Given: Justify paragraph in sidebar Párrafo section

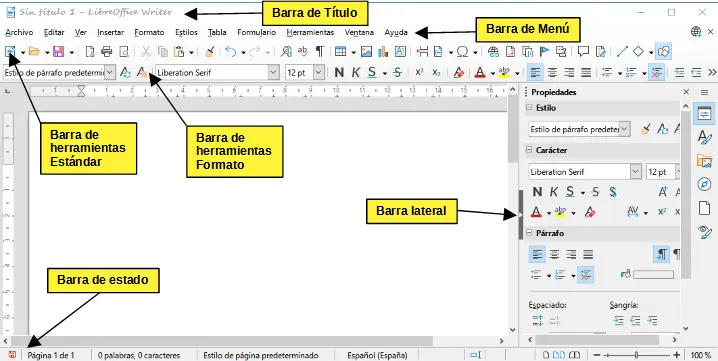Looking at the screenshot, I should tap(588, 254).
